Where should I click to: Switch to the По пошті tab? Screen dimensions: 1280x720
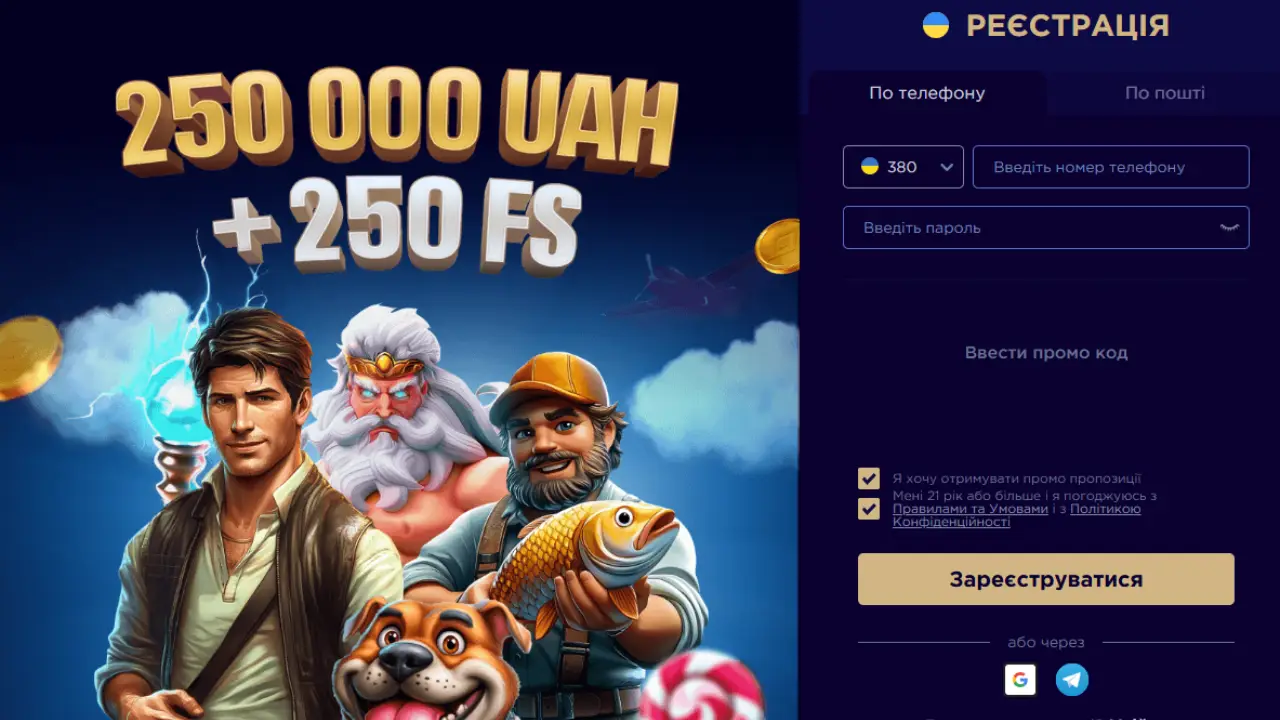(1164, 93)
